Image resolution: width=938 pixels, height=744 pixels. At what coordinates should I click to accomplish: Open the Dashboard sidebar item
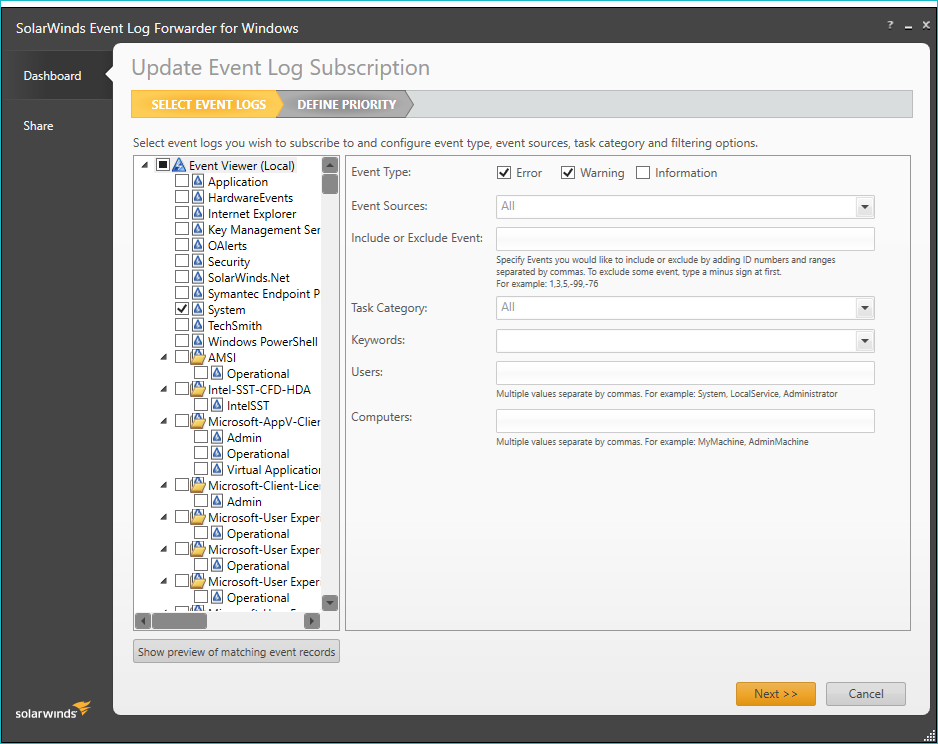[x=53, y=76]
